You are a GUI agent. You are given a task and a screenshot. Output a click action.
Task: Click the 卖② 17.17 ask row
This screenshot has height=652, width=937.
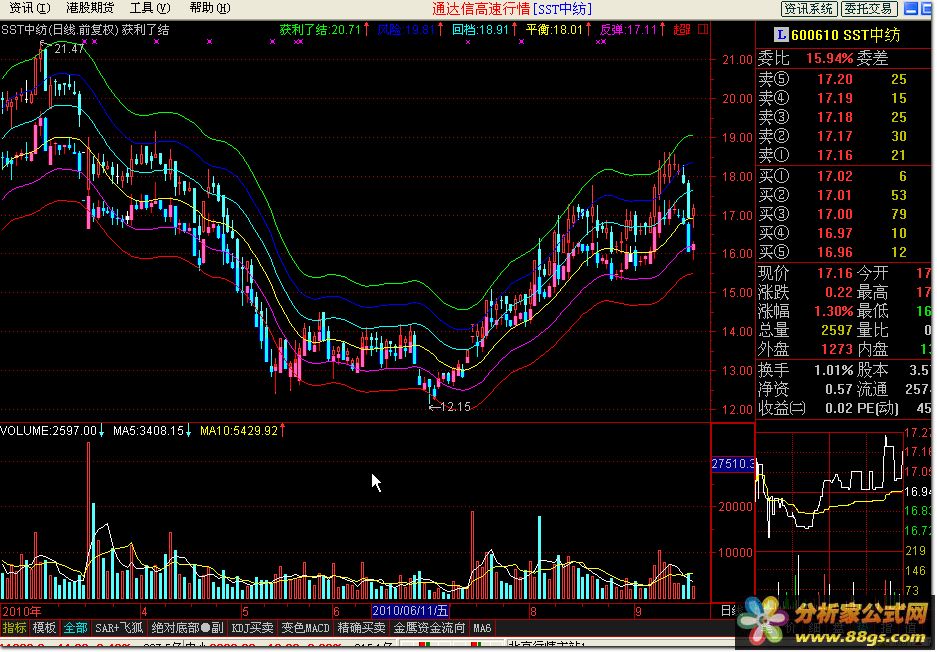[x=844, y=136]
